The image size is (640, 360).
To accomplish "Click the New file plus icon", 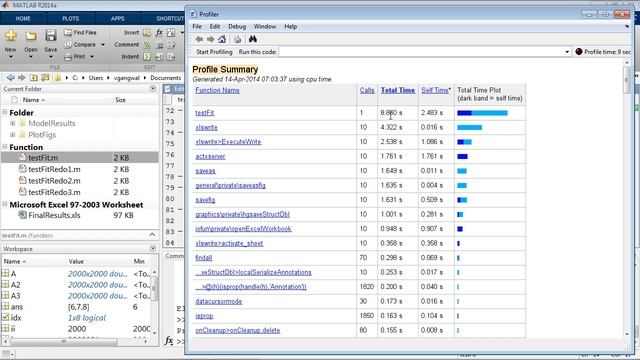I will click(x=11, y=36).
